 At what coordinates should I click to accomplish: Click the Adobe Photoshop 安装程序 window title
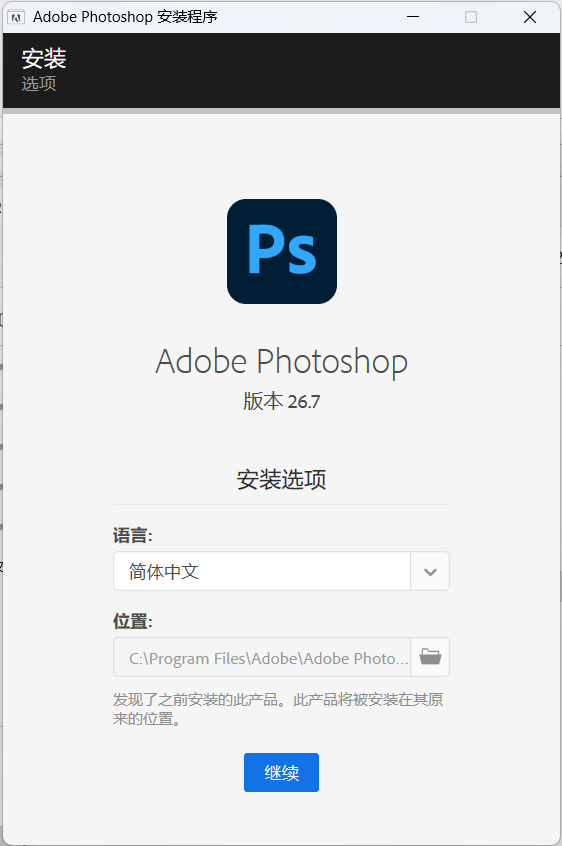click(125, 17)
